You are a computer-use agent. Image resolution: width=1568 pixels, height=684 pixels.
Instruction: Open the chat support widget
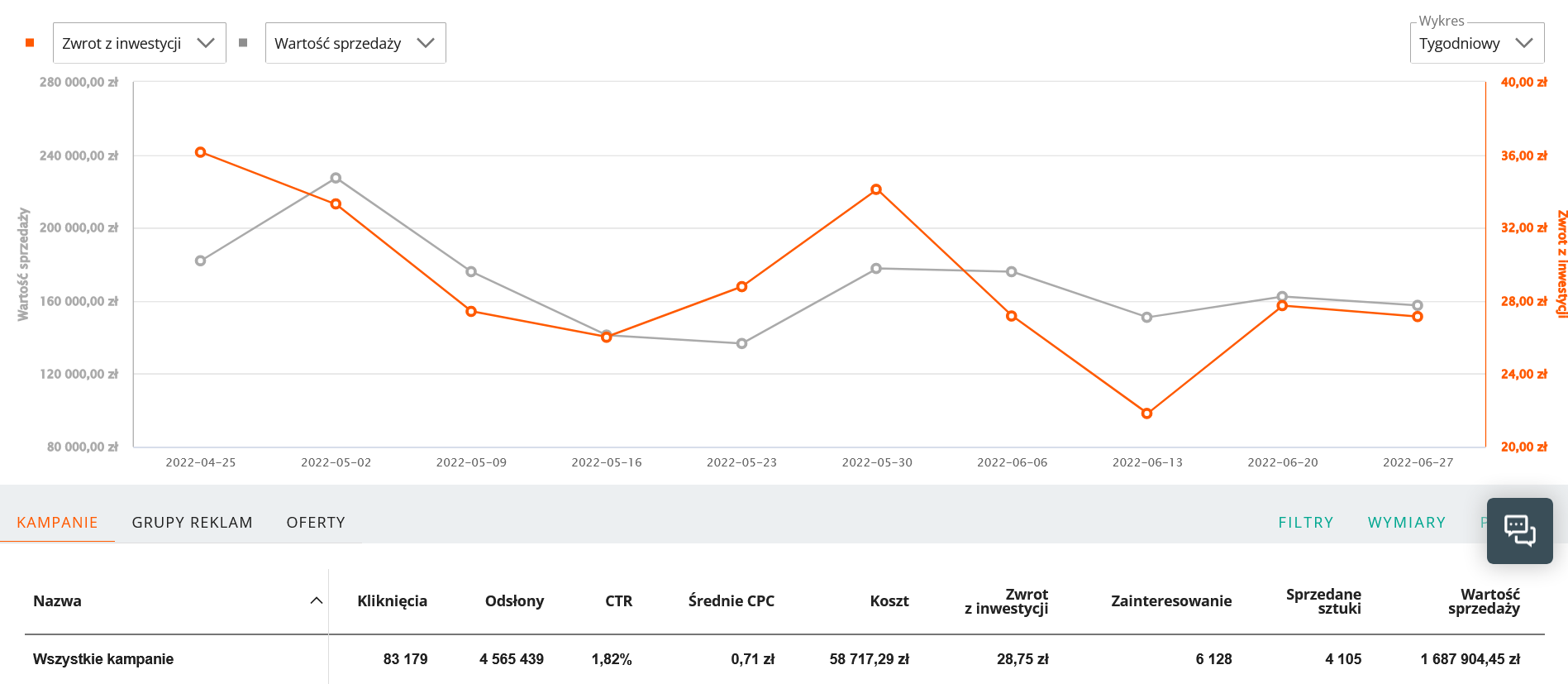[x=1519, y=531]
